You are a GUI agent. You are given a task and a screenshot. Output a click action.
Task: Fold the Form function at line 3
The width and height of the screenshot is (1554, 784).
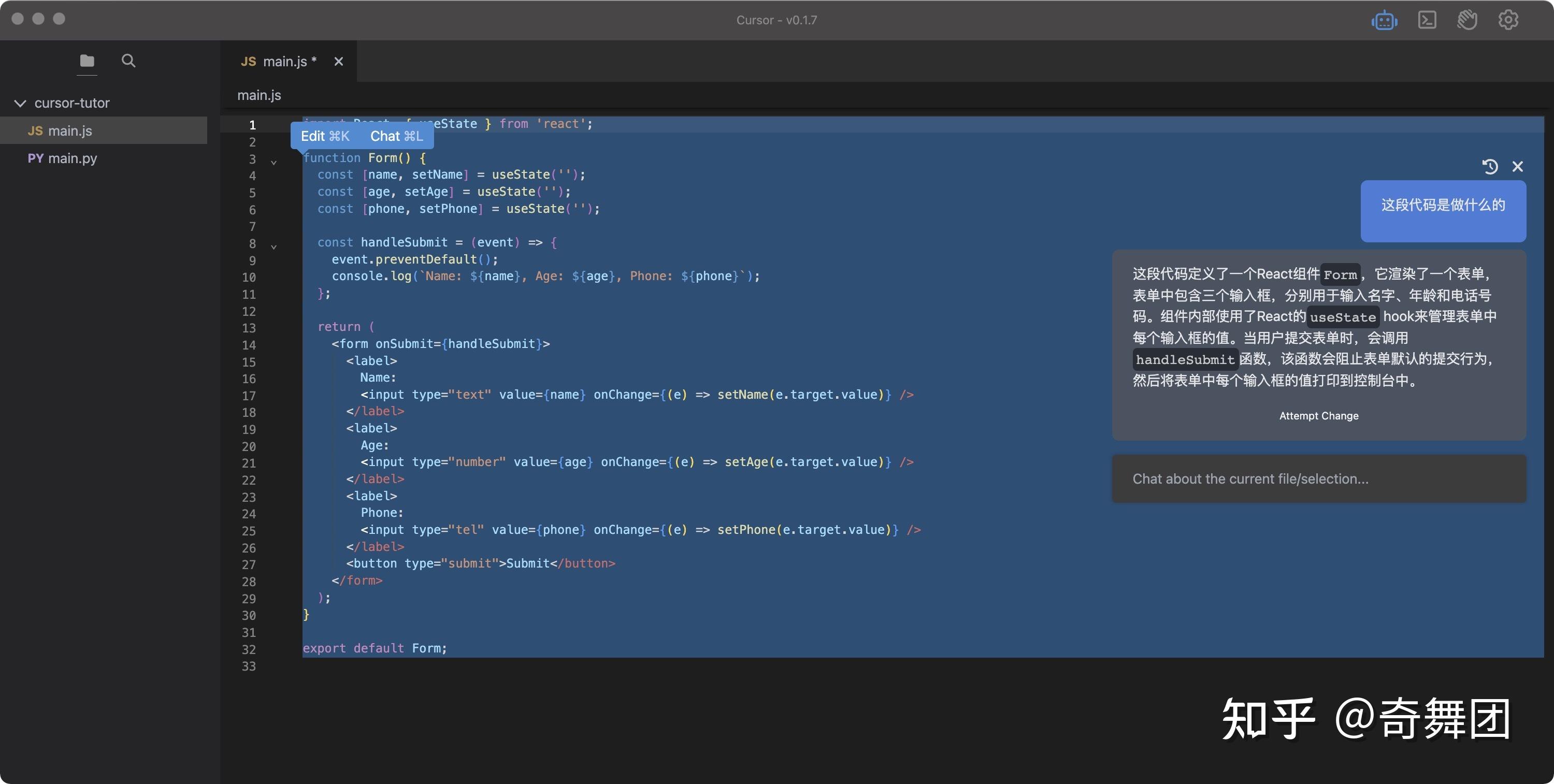pos(274,162)
